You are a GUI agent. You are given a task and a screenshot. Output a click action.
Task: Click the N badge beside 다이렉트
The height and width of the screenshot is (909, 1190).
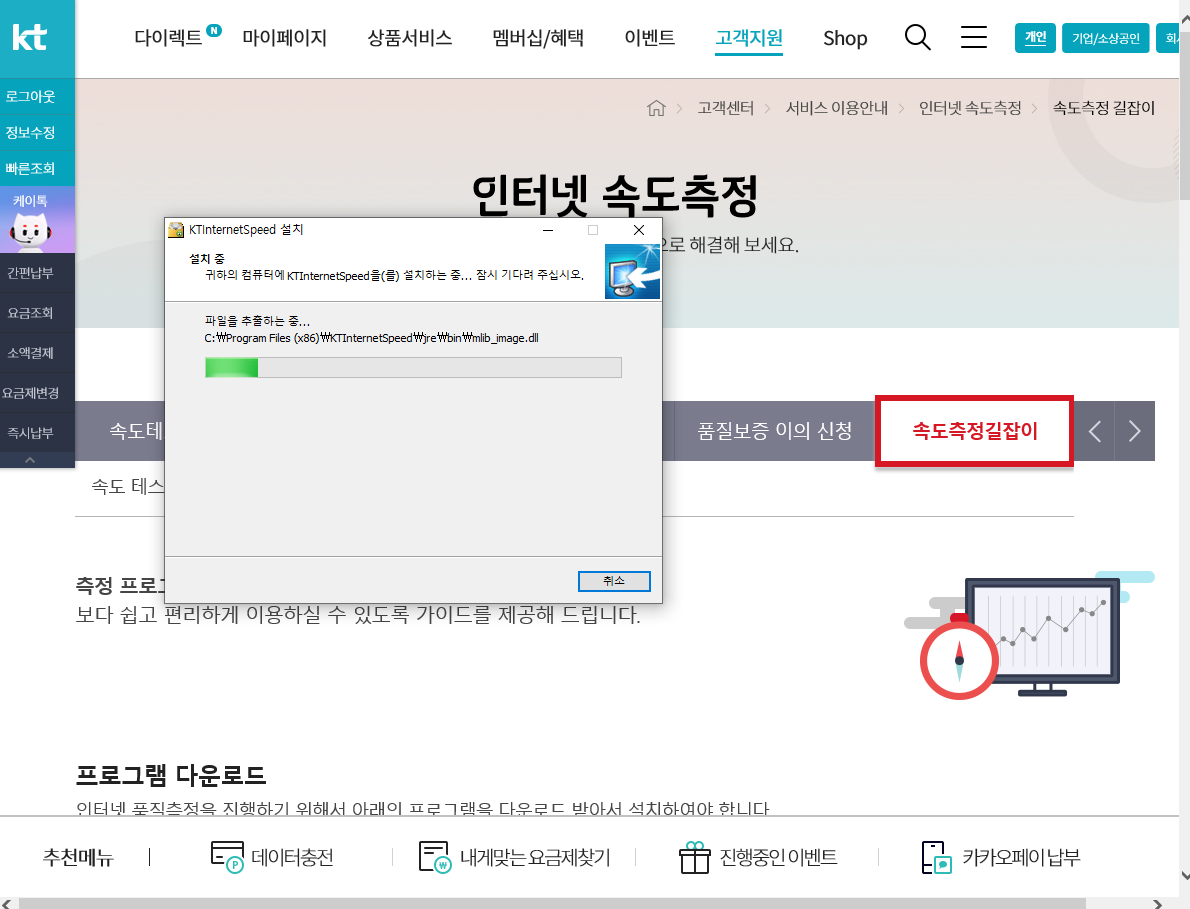pyautogui.click(x=214, y=30)
